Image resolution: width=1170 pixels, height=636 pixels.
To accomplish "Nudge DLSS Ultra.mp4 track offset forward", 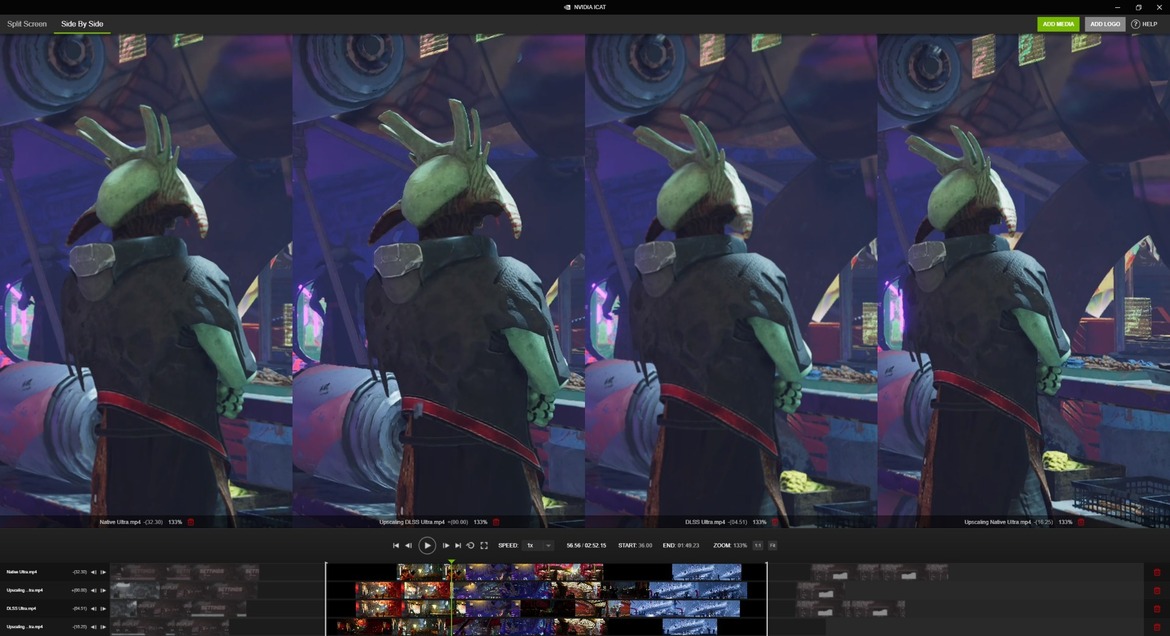I will click(103, 609).
